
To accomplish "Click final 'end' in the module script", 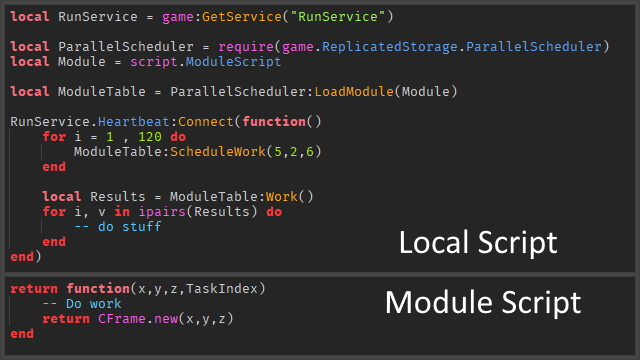I will 22,334.
